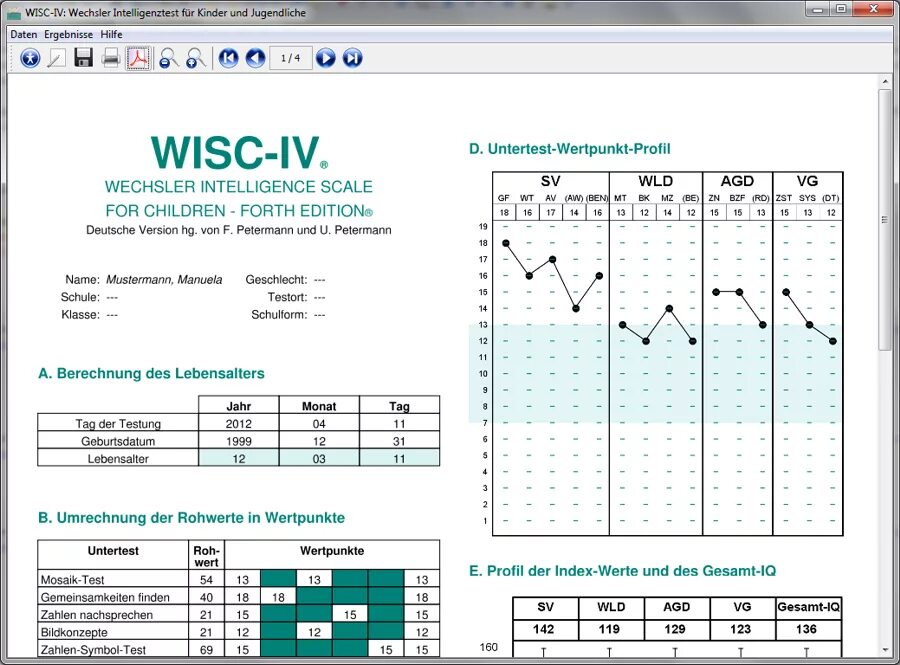
Task: Click the 1 / 4 page field
Action: tap(290, 58)
